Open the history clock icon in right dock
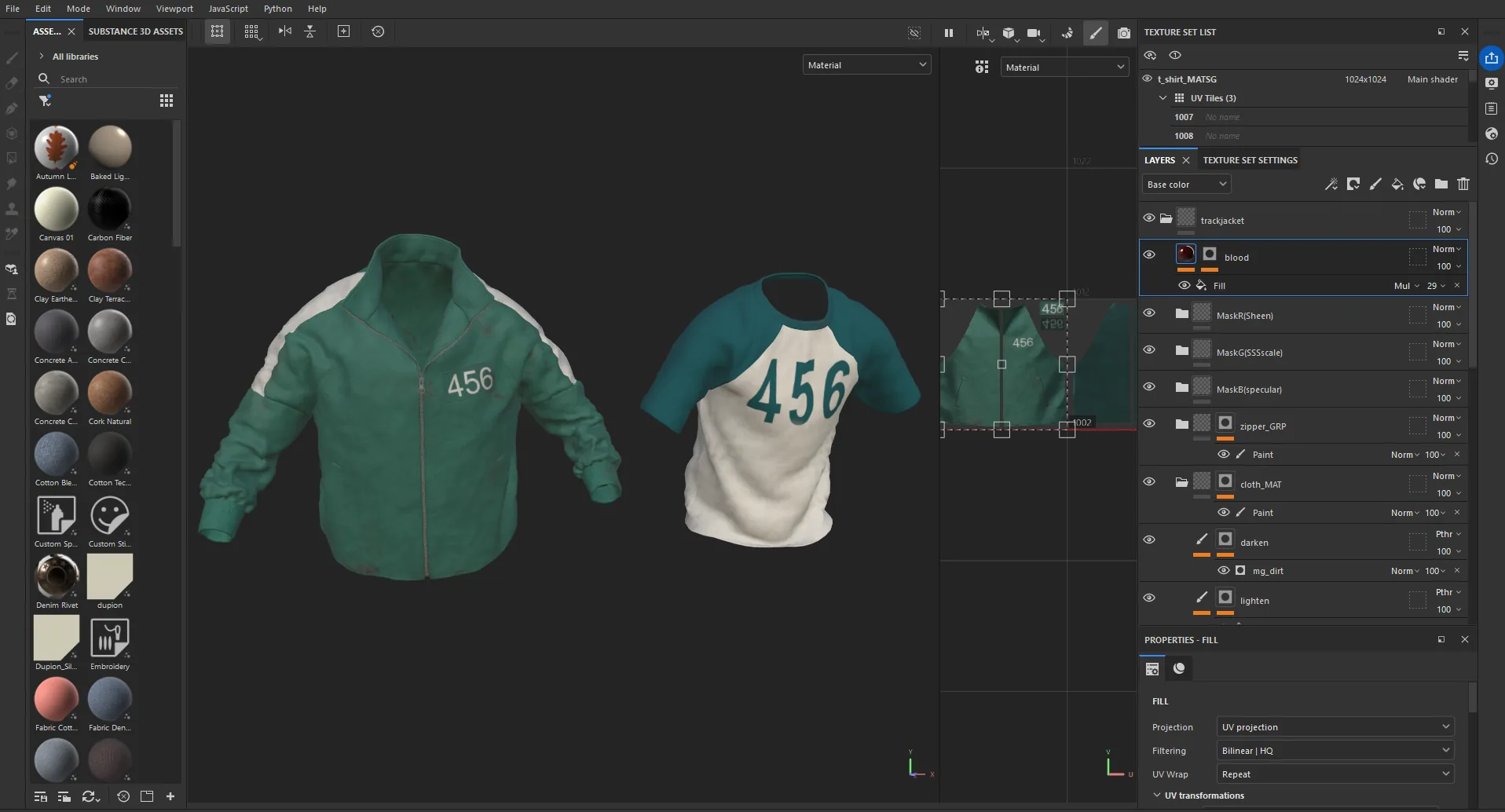This screenshot has height=812, width=1505. 1491,159
